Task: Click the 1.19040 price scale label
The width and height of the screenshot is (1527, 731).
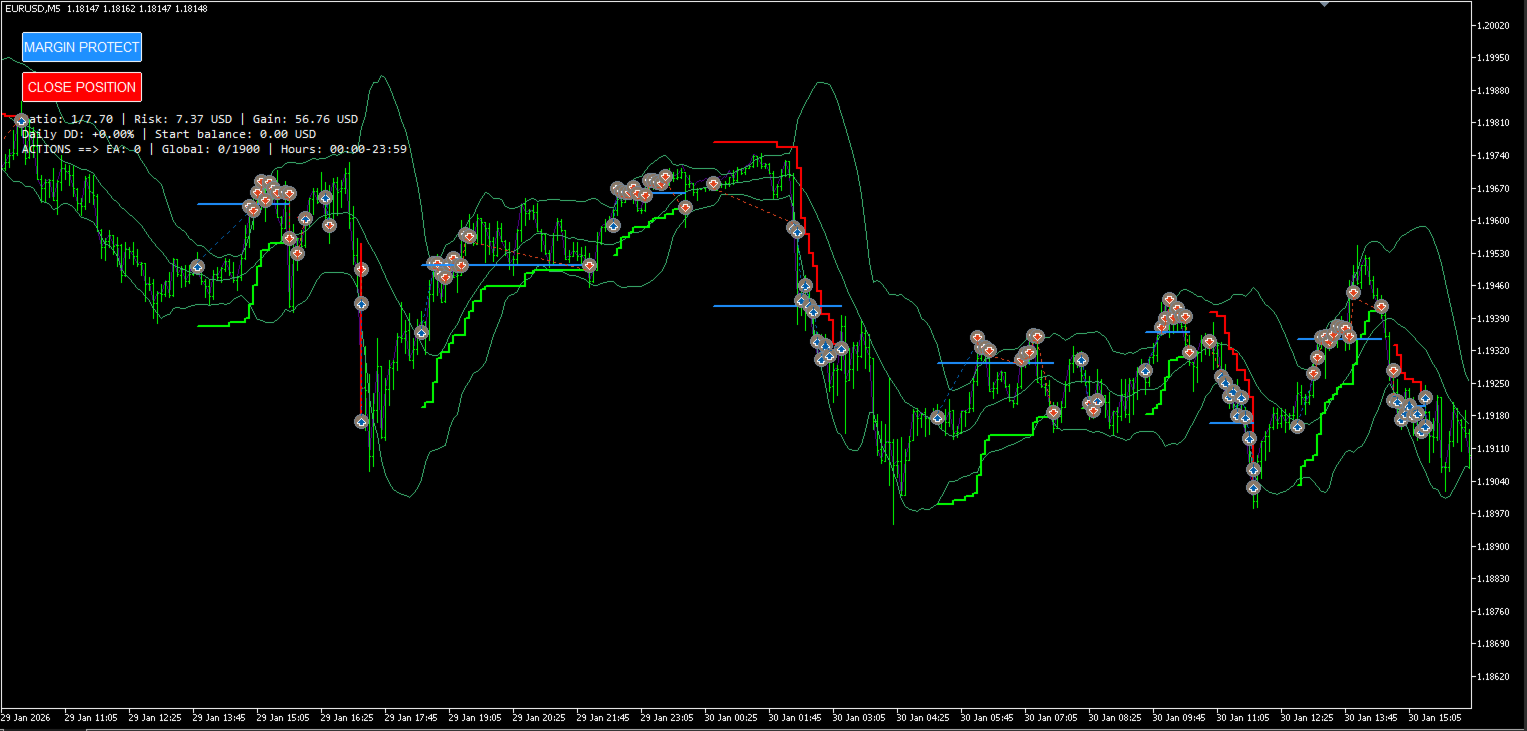Action: [x=1492, y=482]
